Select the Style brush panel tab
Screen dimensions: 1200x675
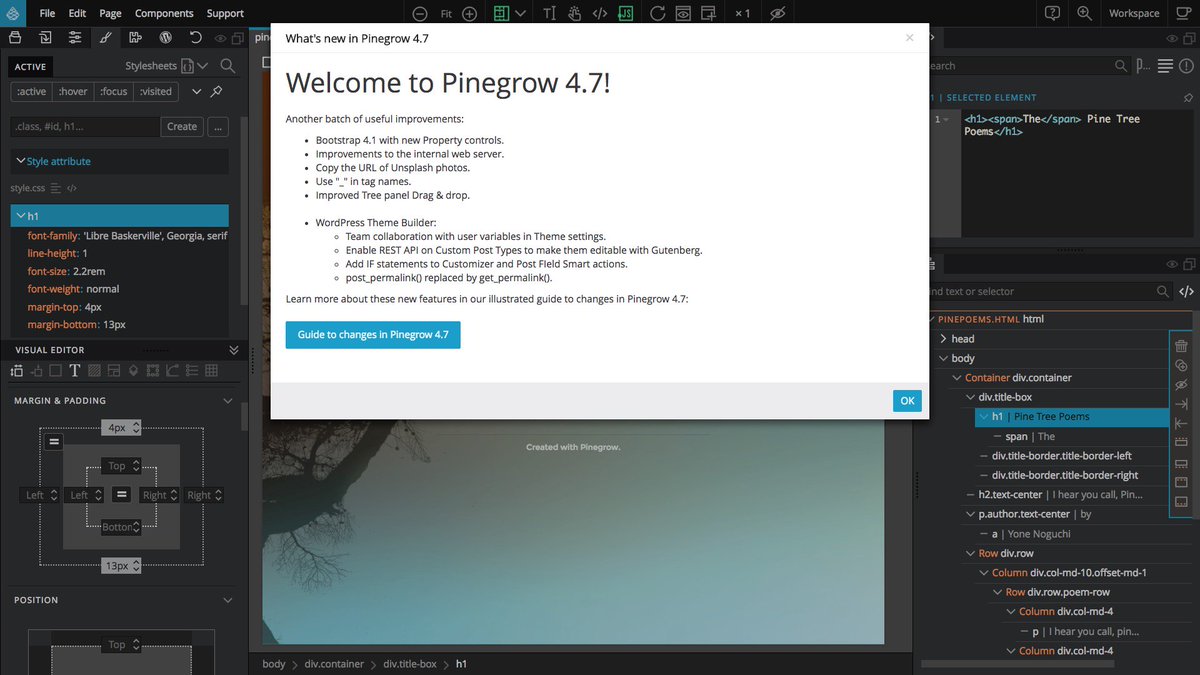tap(105, 38)
